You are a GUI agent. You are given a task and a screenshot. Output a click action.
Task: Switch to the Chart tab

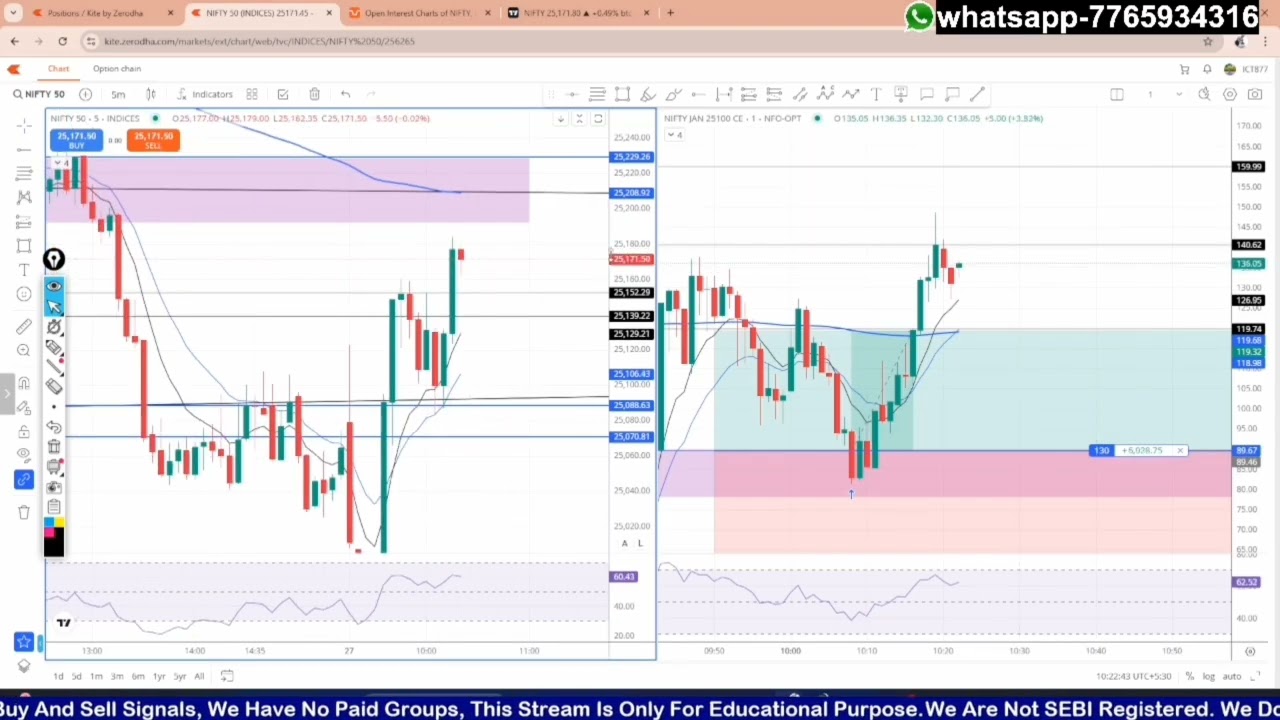(x=58, y=69)
